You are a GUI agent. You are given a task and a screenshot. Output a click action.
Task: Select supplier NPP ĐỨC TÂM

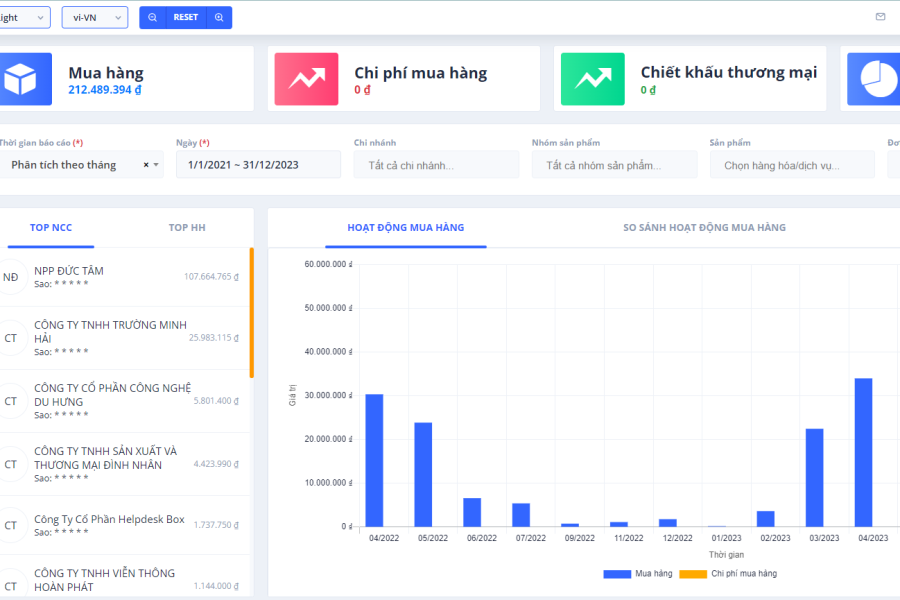(x=69, y=271)
